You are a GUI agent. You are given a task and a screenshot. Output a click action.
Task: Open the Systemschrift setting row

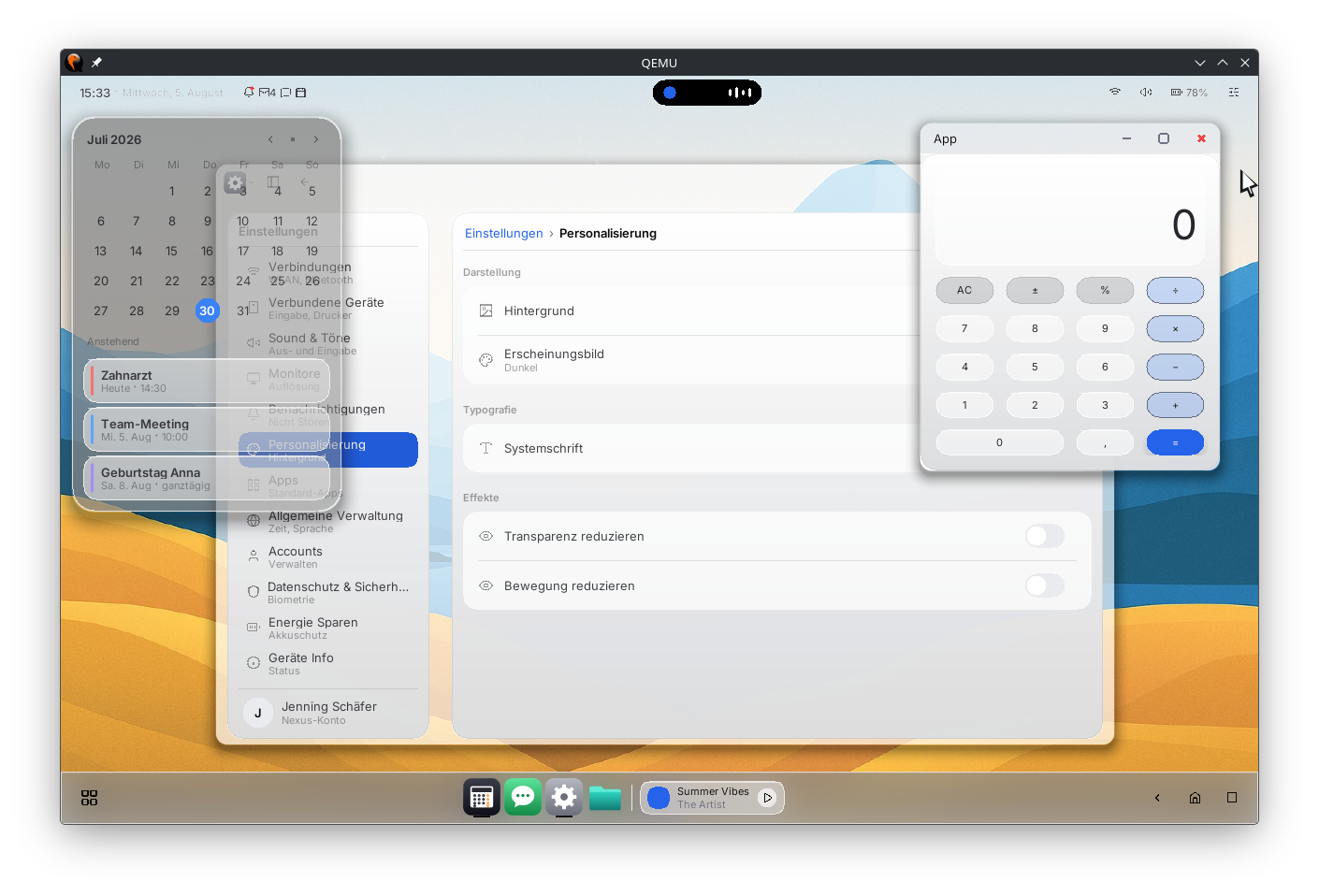[x=692, y=448]
